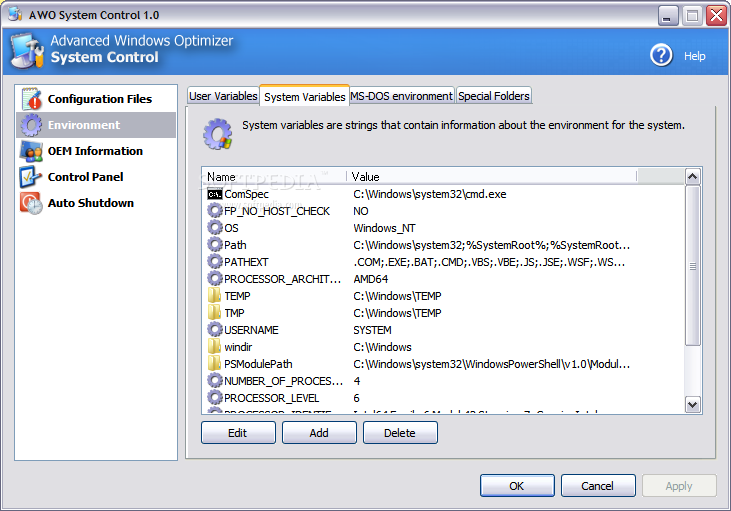
Task: Click the PSModulePath variable name
Action: tap(258, 364)
